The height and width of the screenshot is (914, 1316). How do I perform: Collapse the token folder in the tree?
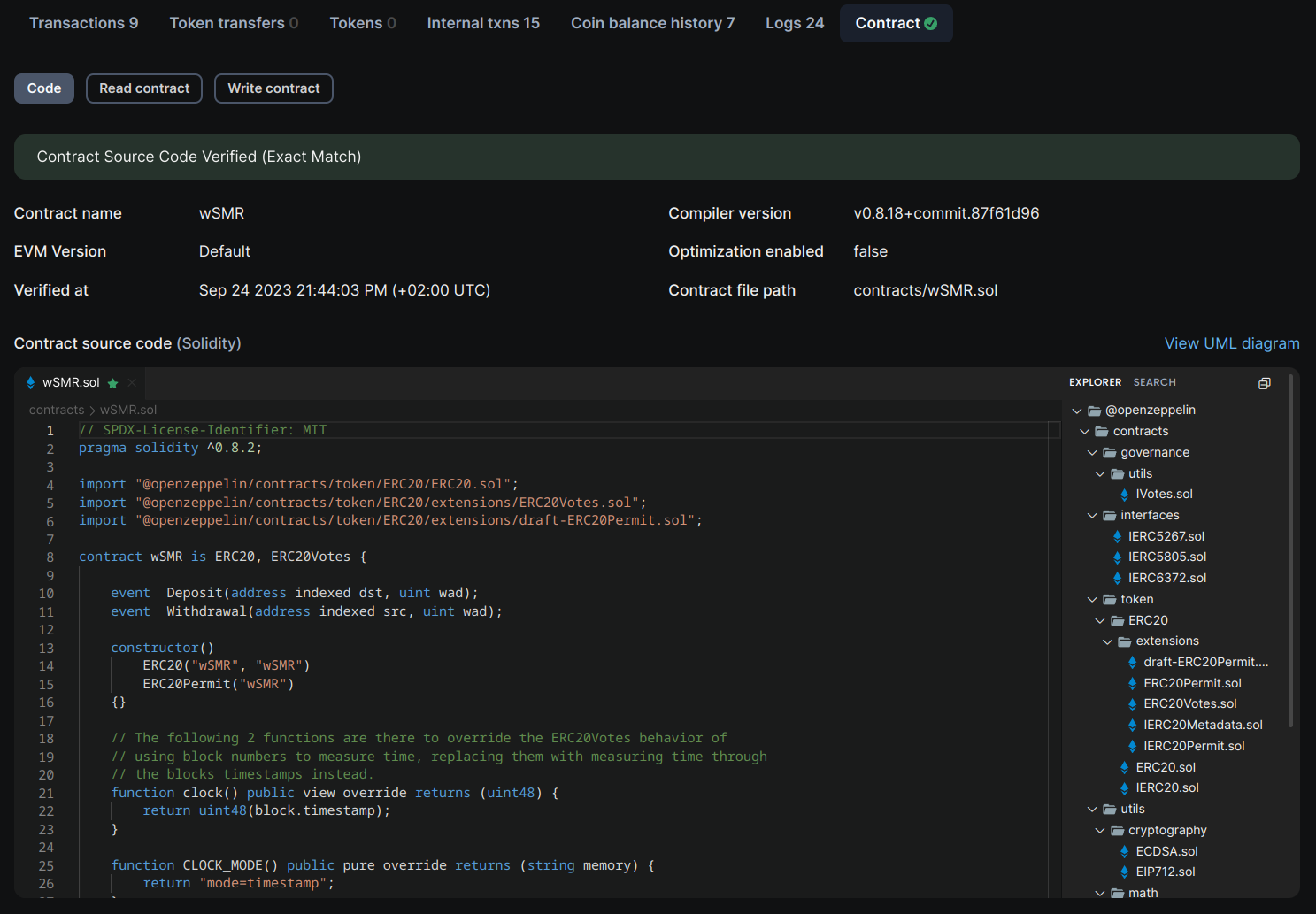pos(1092,600)
